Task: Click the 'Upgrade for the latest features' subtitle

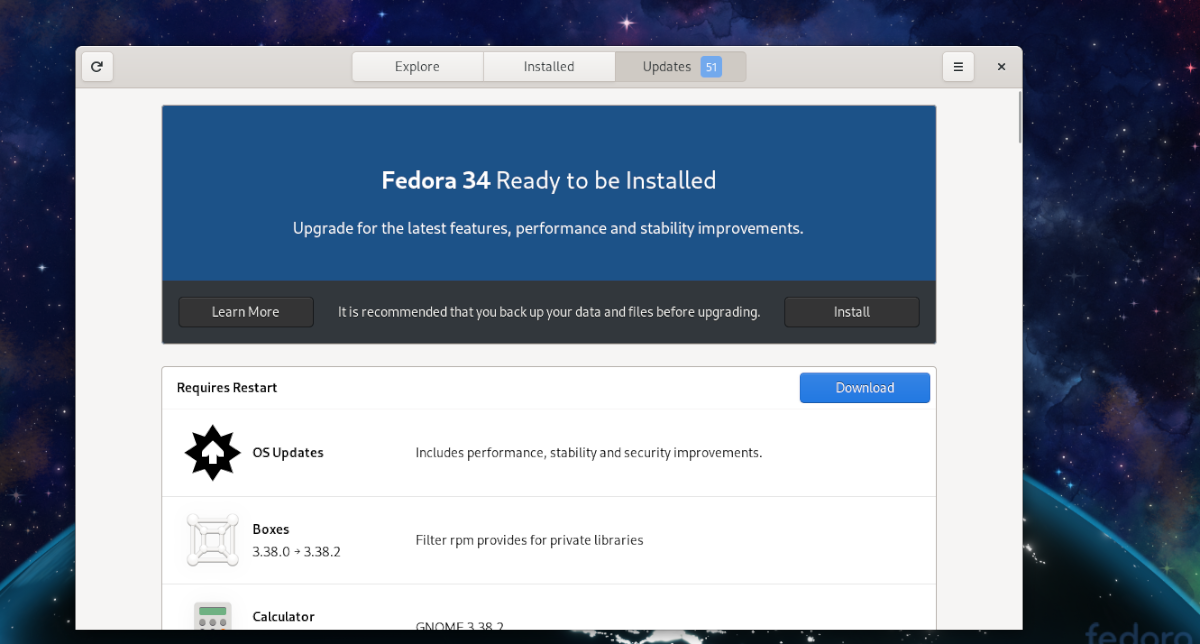Action: pos(548,229)
